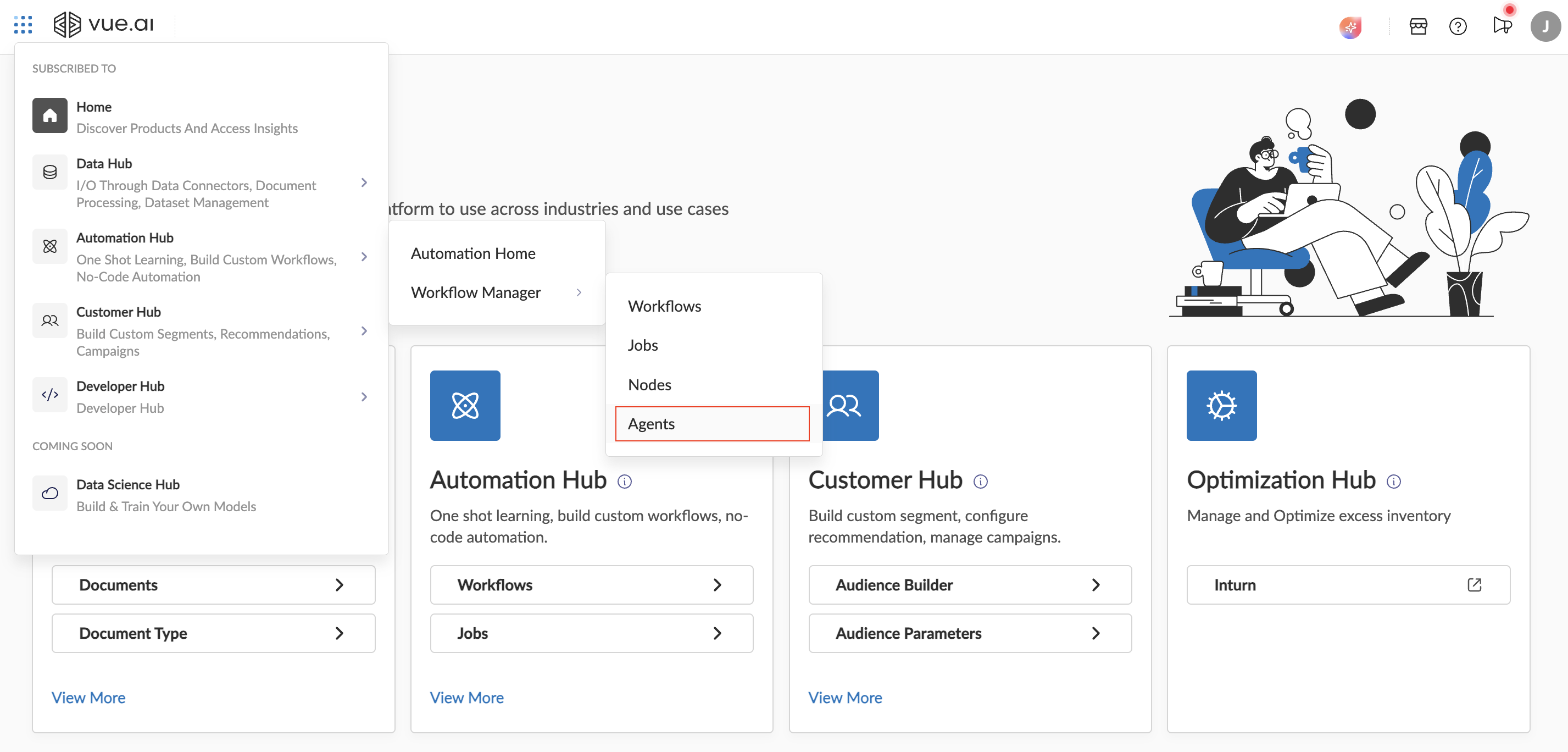Click the Audience Builder button

click(x=969, y=584)
